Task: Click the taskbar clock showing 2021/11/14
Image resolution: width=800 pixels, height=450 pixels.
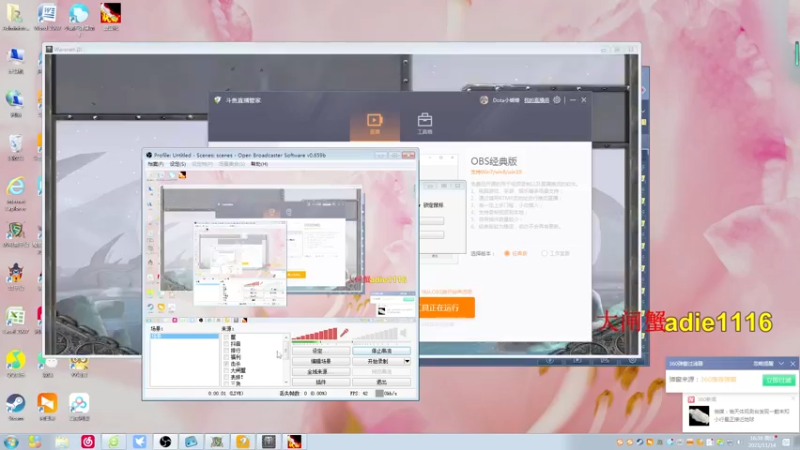Action: point(761,442)
